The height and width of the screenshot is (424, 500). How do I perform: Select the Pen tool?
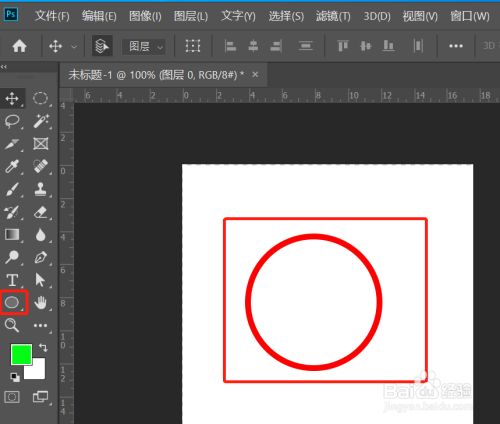tap(40, 257)
